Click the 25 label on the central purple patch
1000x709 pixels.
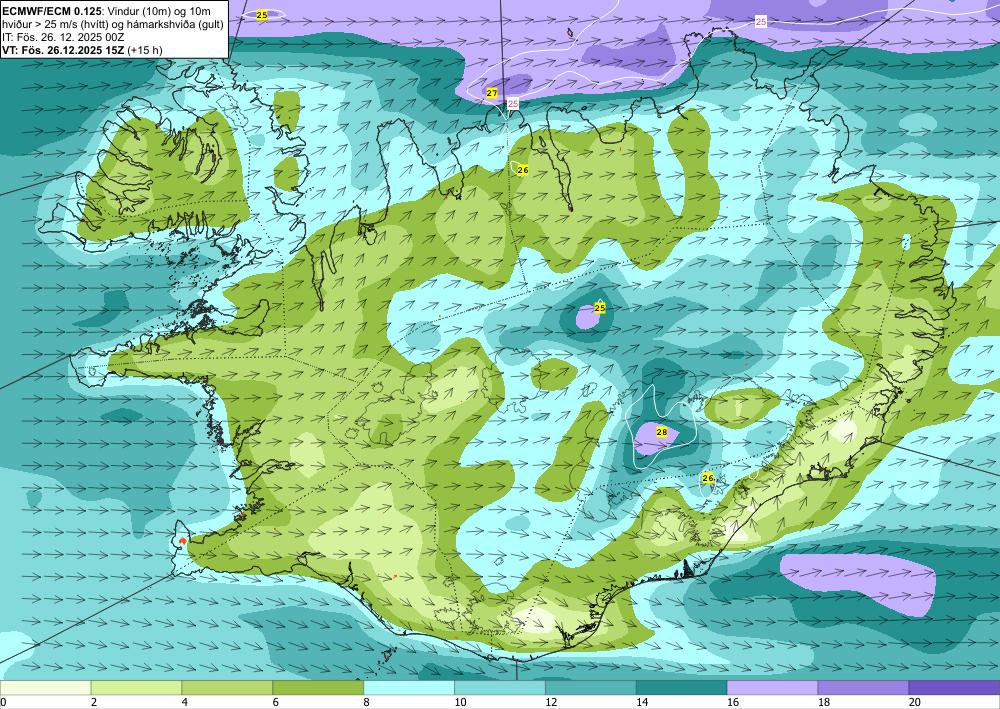(599, 308)
